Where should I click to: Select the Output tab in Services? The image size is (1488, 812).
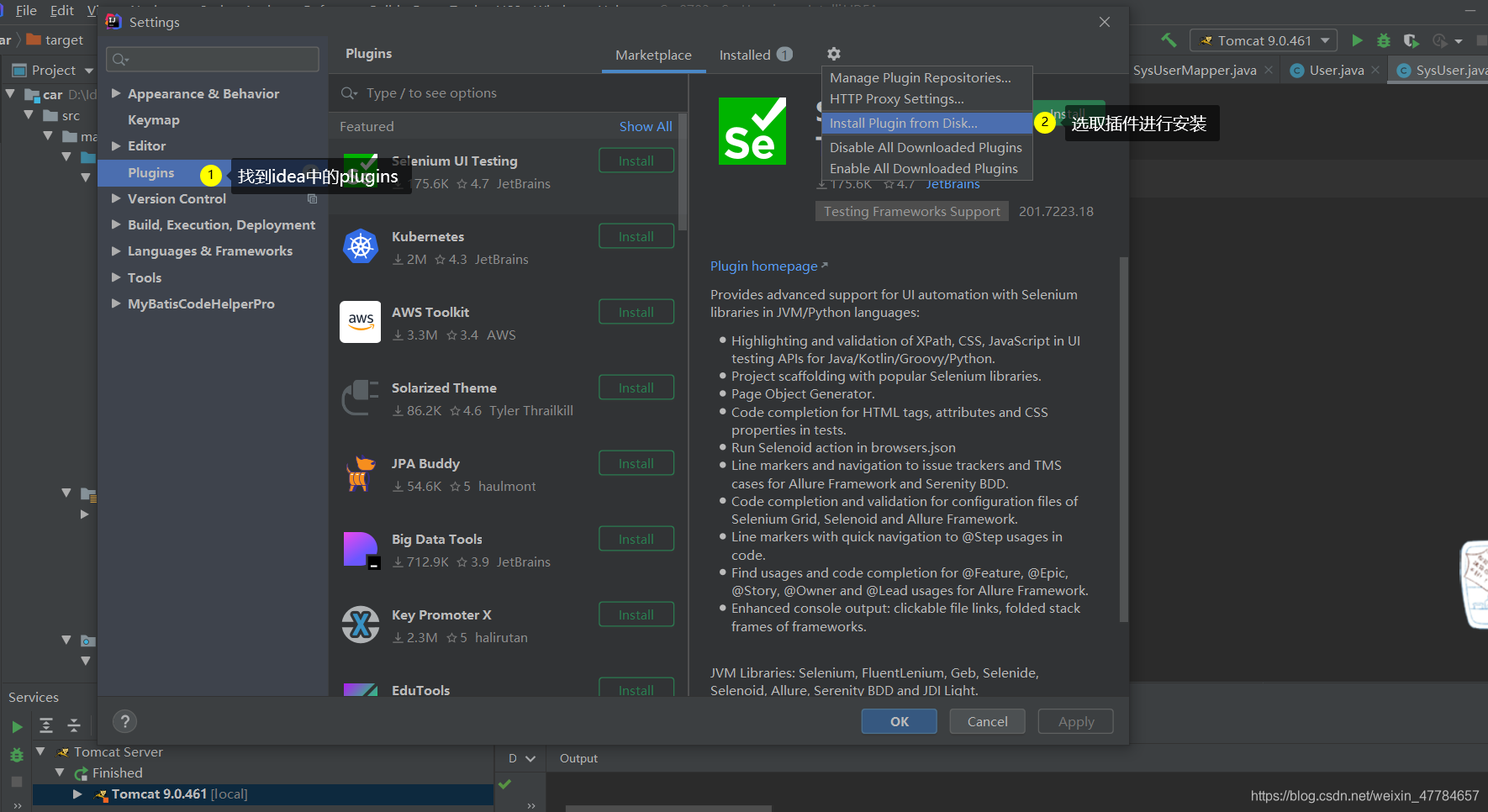click(578, 758)
